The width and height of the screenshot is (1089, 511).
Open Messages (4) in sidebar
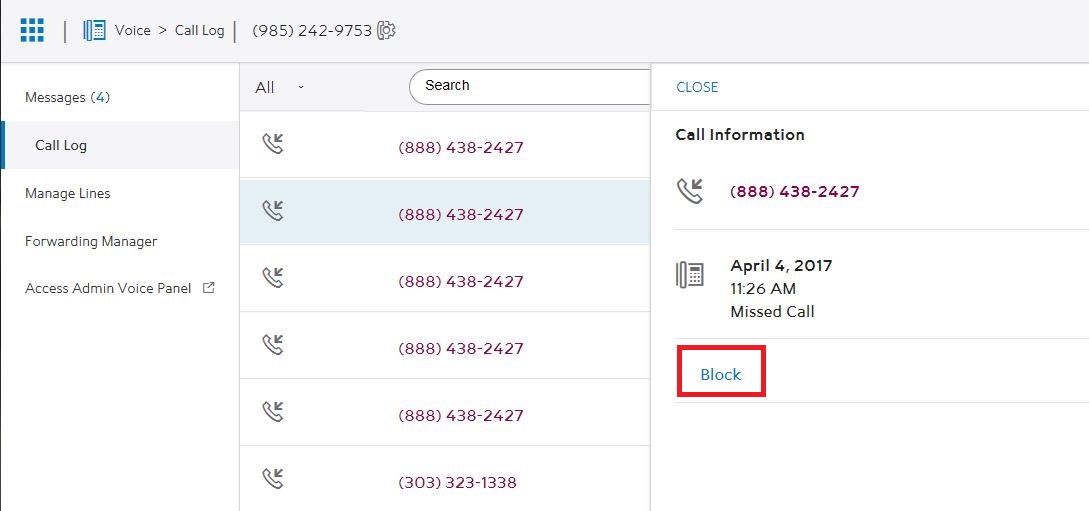67,97
